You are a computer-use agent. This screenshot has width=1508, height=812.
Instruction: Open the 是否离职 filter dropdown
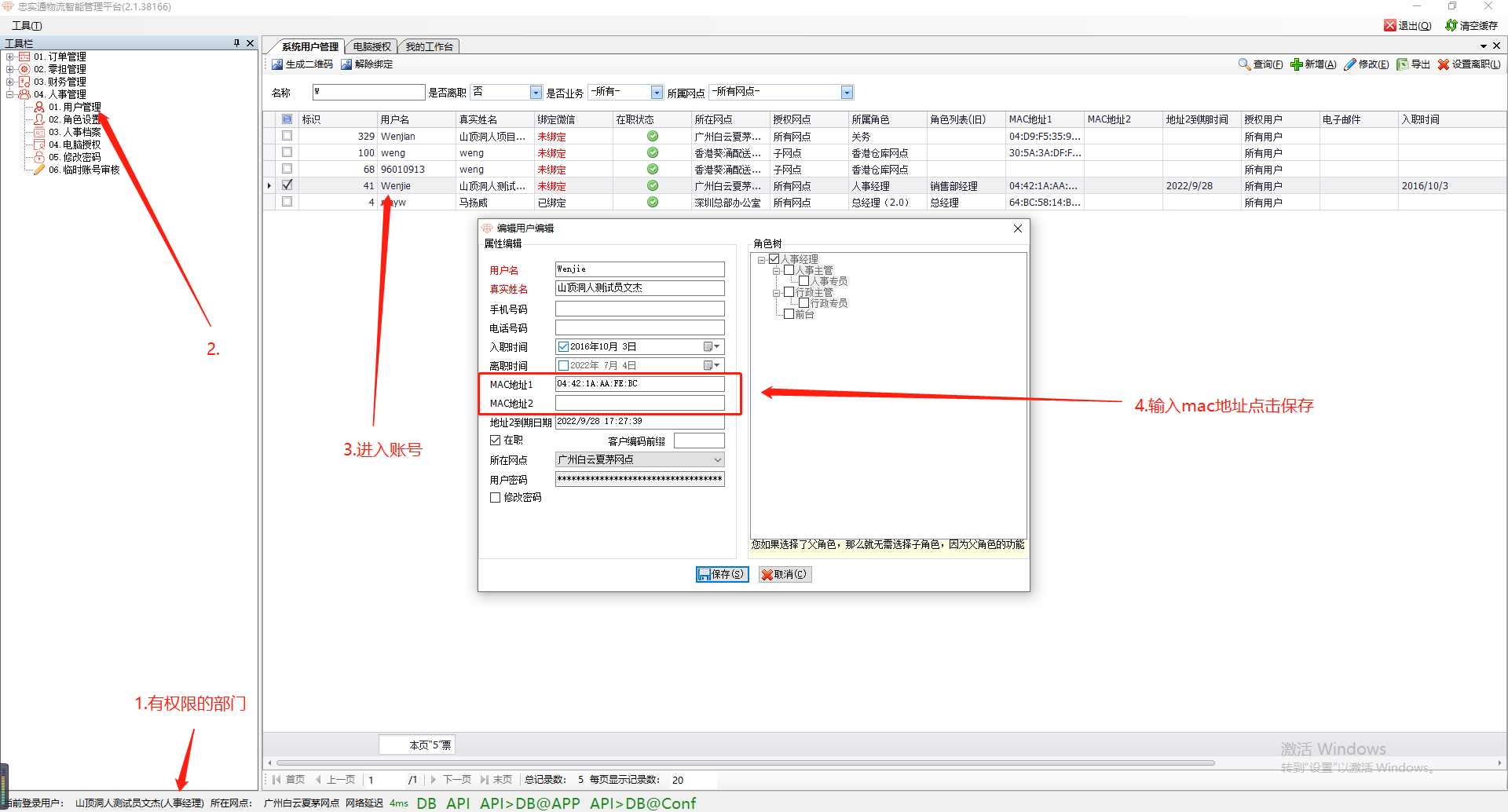[x=536, y=93]
